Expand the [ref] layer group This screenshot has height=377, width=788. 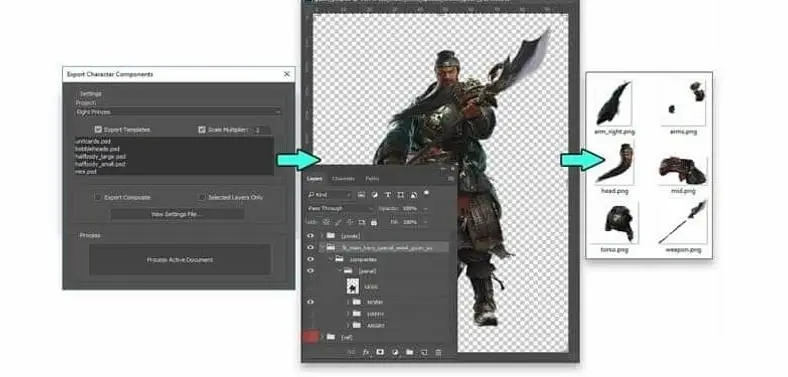click(322, 337)
